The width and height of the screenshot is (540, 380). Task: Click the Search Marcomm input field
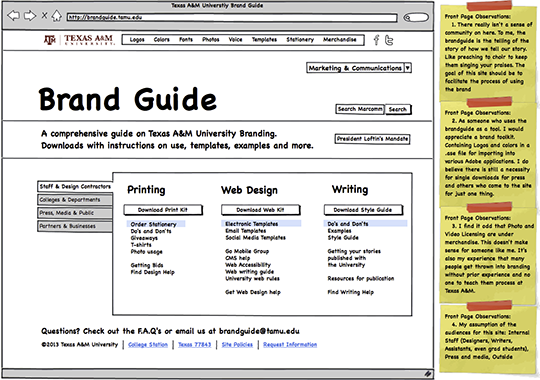[x=360, y=109]
